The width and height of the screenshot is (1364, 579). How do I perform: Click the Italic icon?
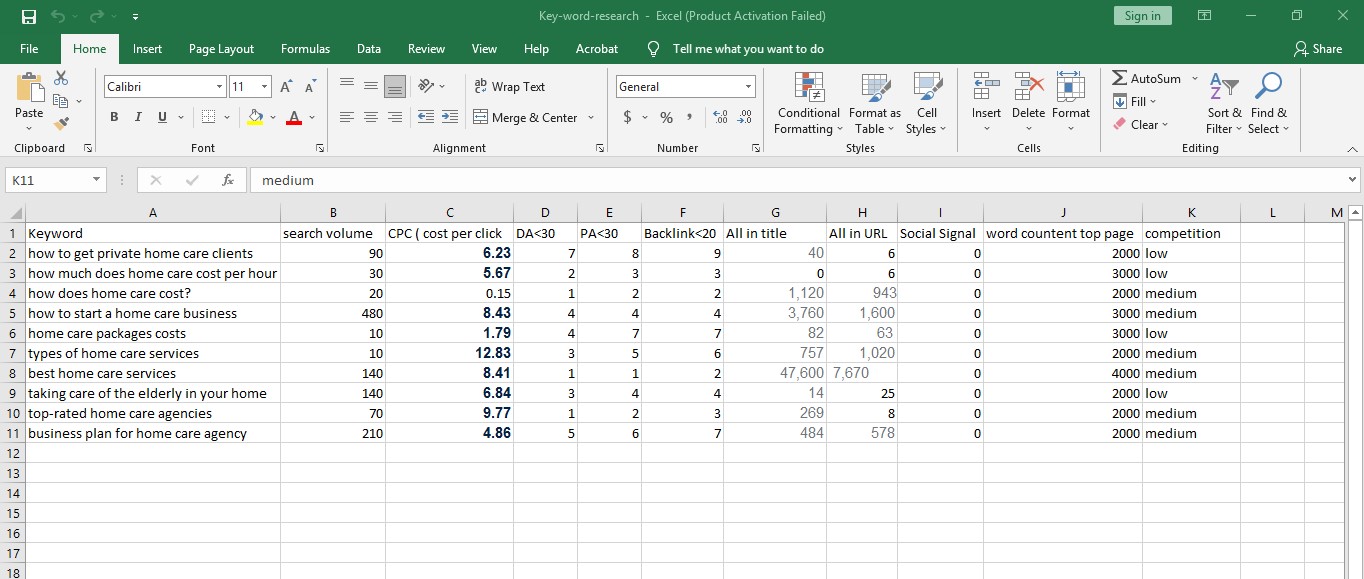(x=137, y=117)
